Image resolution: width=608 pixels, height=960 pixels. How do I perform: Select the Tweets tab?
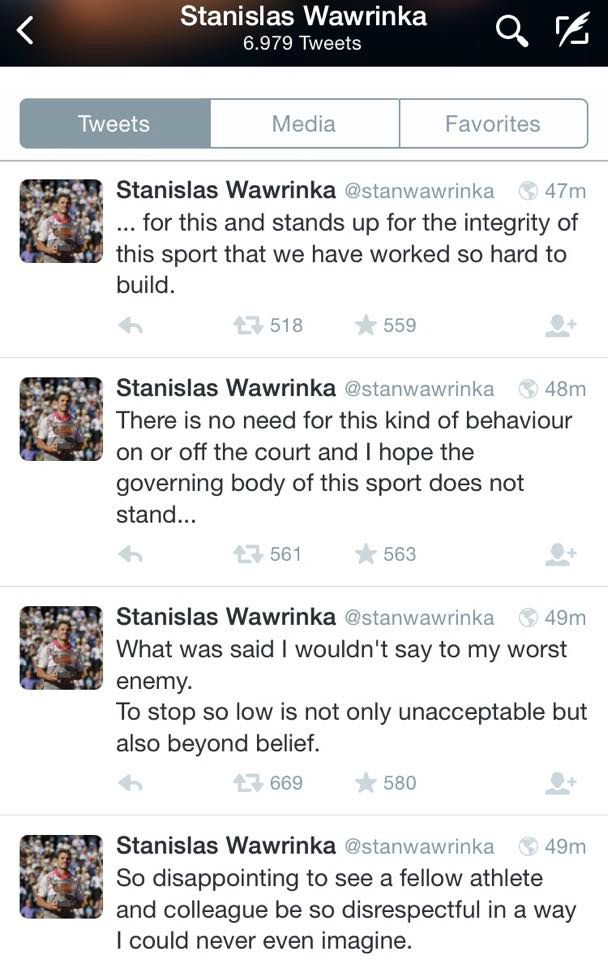click(114, 124)
